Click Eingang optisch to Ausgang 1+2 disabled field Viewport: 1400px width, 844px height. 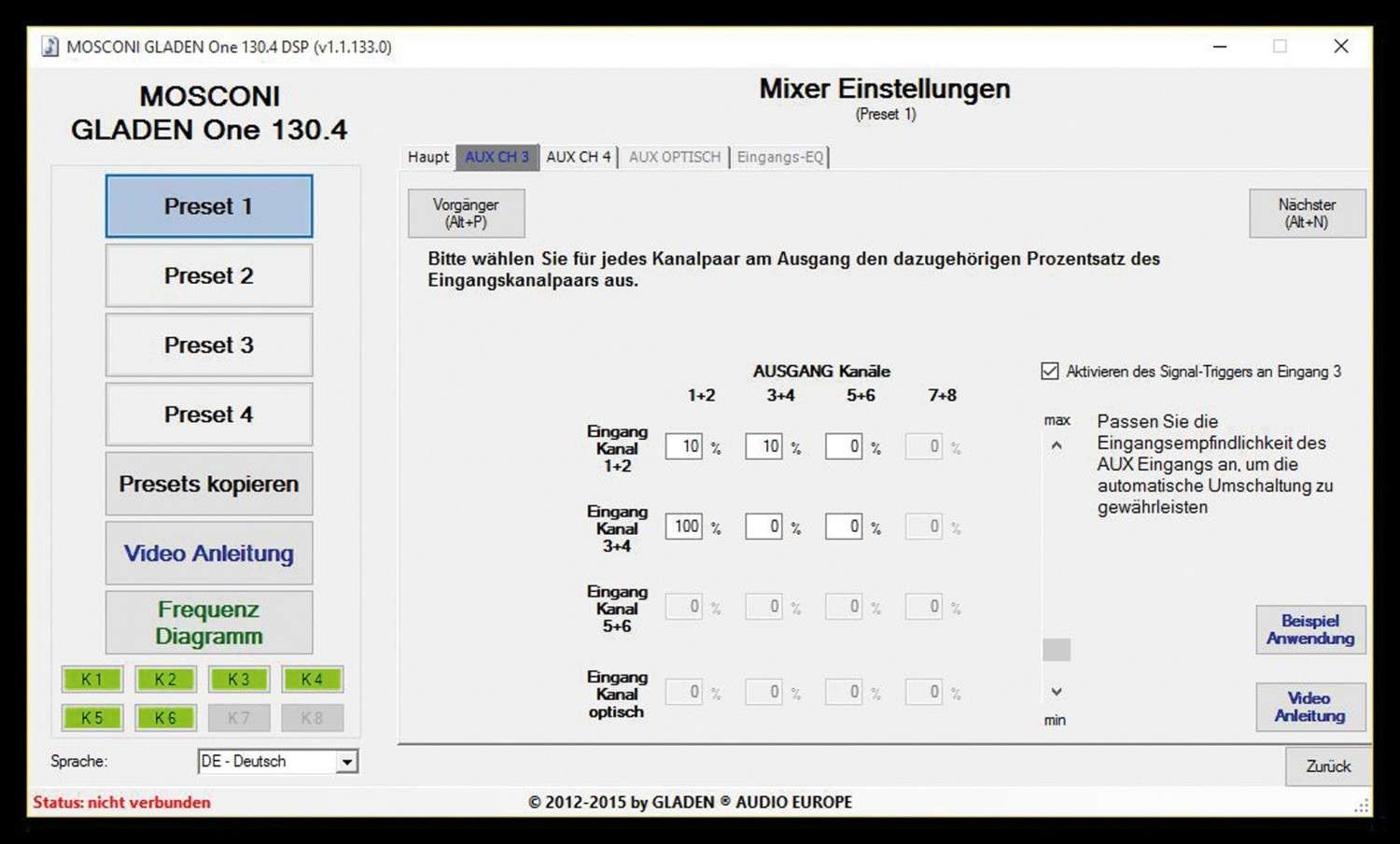(684, 692)
